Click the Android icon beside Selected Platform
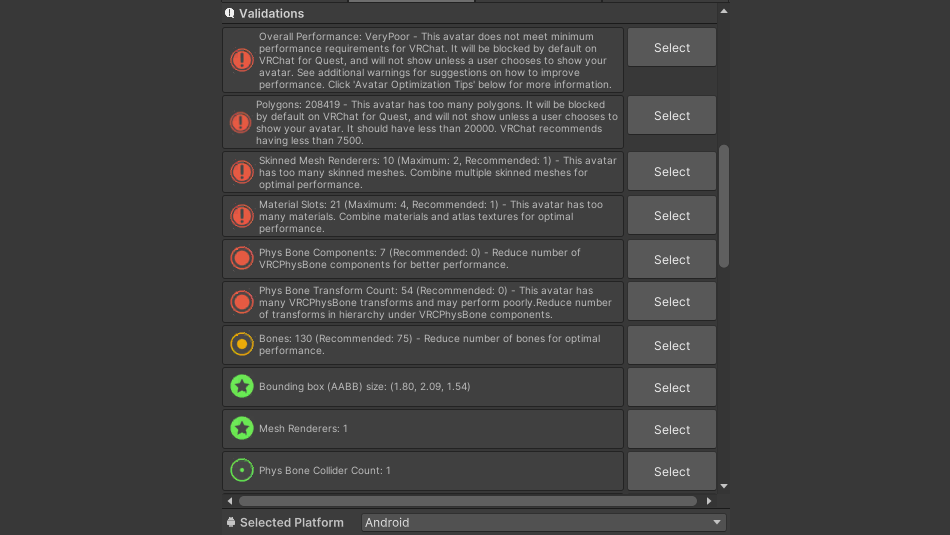 click(x=231, y=522)
